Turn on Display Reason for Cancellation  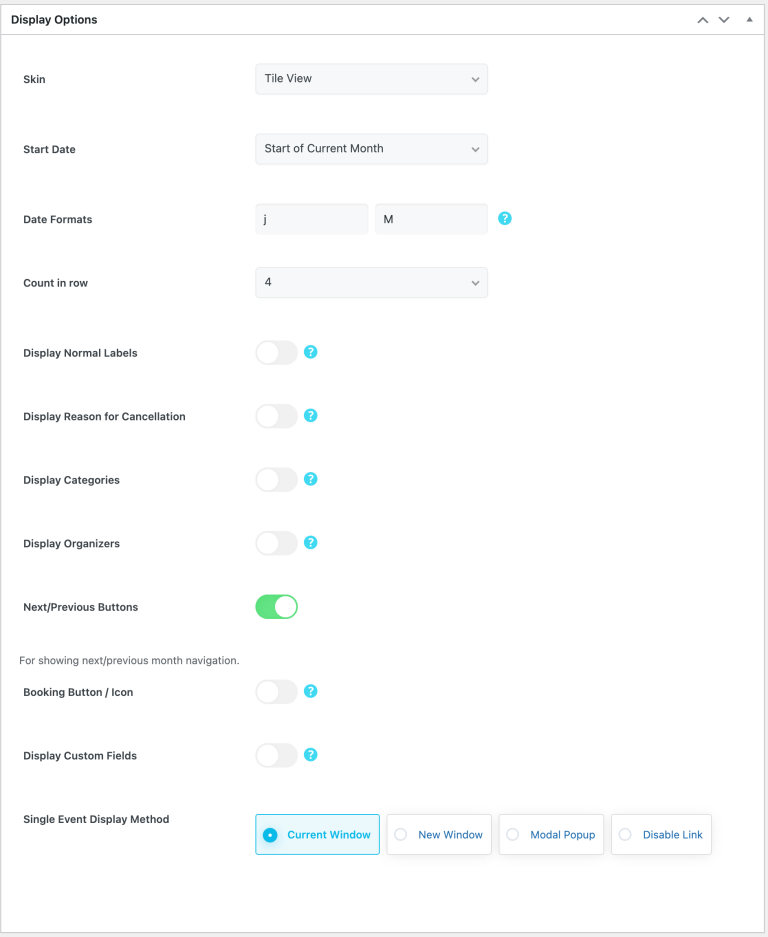pos(276,416)
